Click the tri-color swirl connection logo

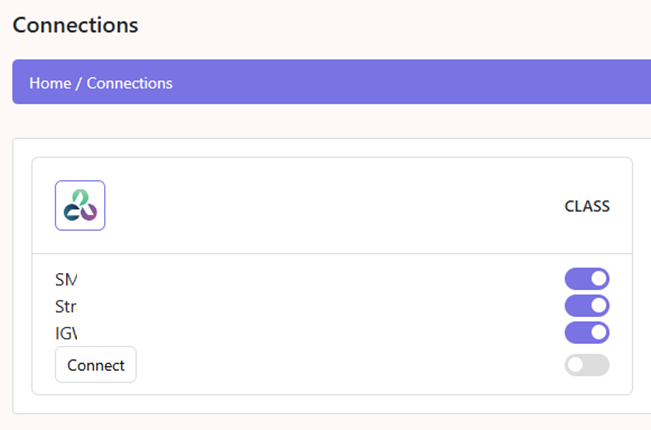[80, 205]
